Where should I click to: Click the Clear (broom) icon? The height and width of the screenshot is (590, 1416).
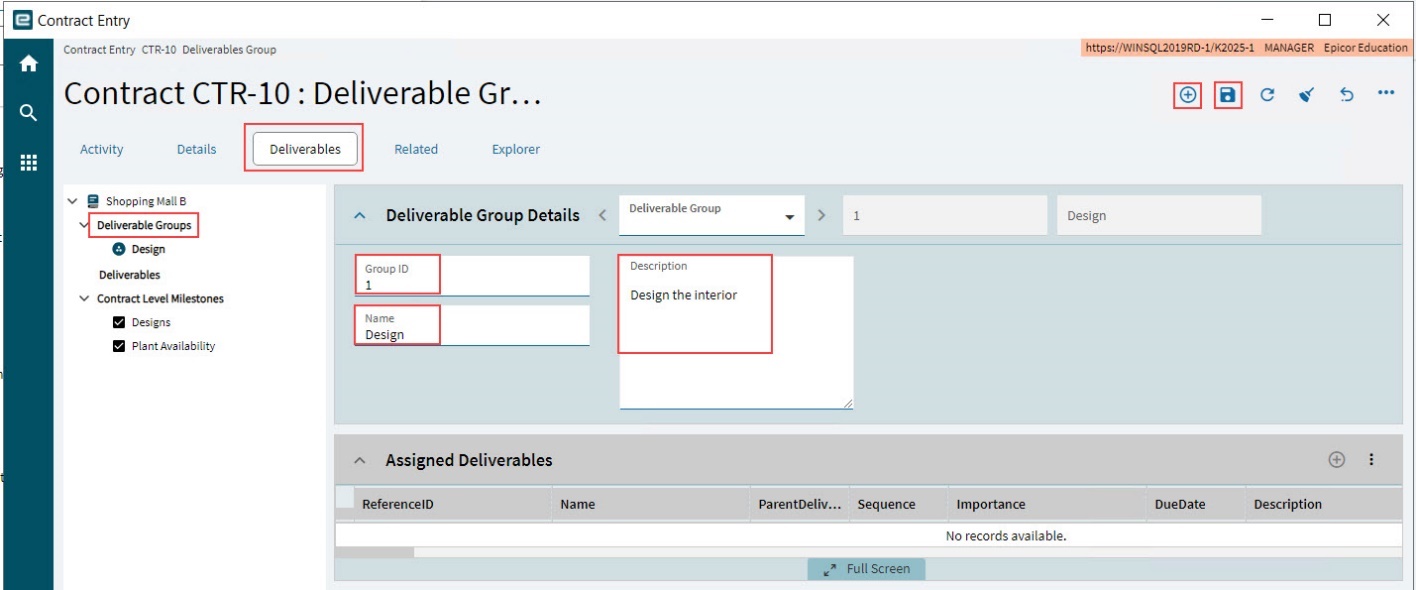click(1306, 95)
